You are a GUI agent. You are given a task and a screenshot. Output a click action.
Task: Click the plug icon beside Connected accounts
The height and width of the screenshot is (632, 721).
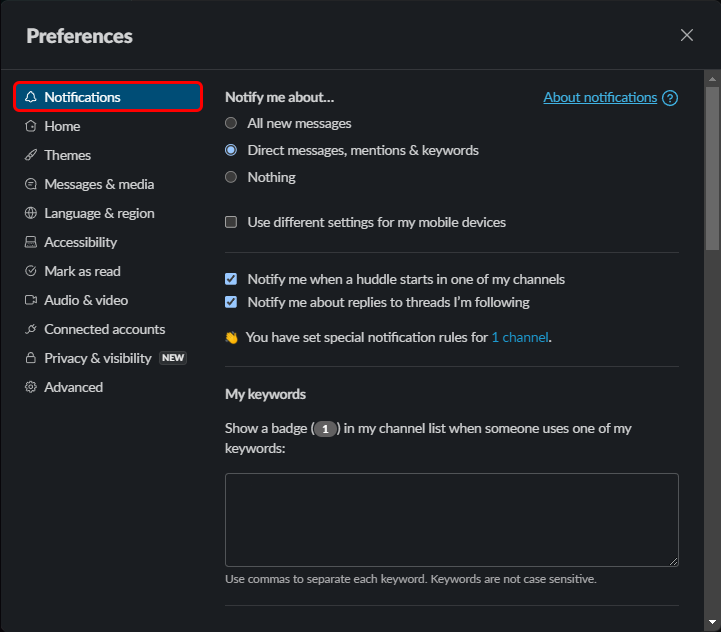coord(31,329)
